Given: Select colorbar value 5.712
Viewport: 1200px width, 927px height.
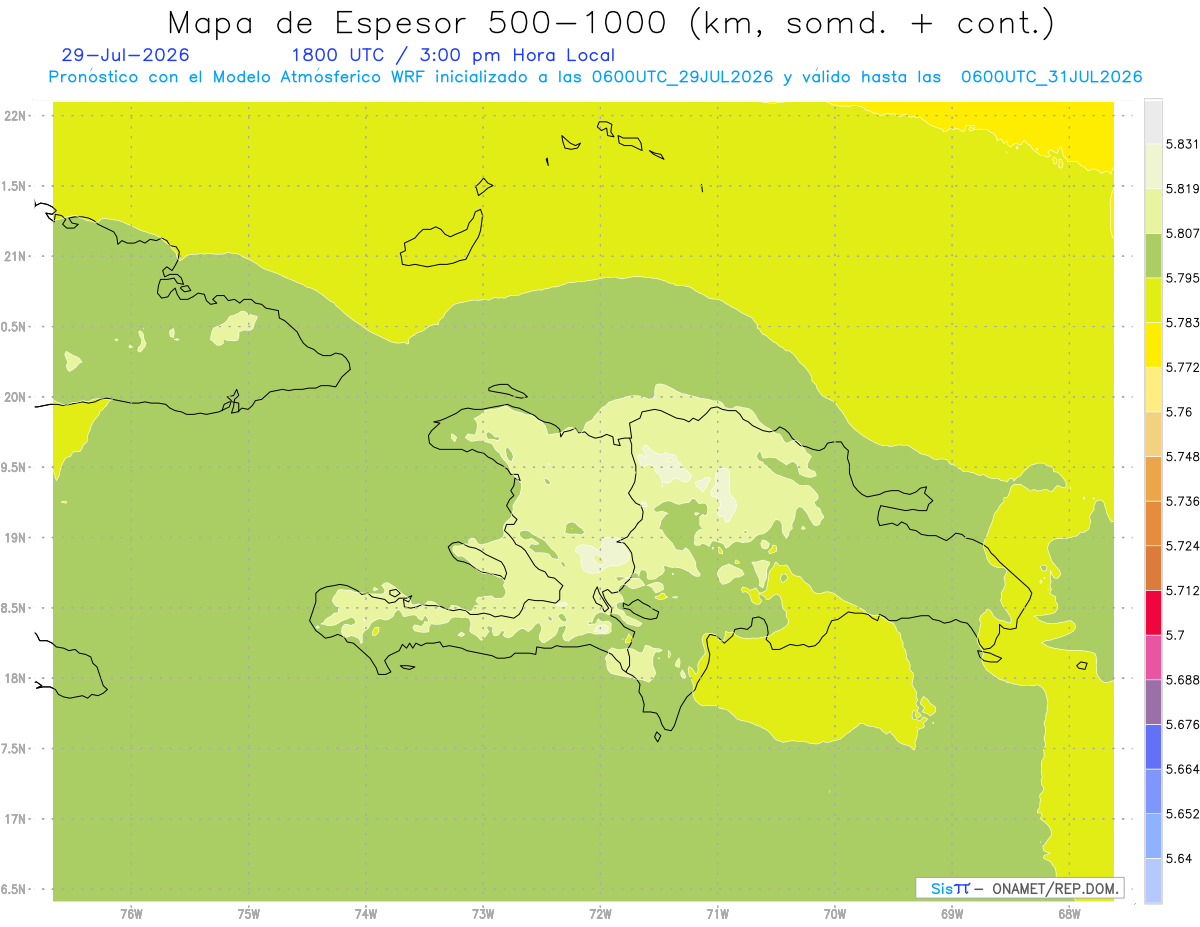Looking at the screenshot, I should 1182,591.
